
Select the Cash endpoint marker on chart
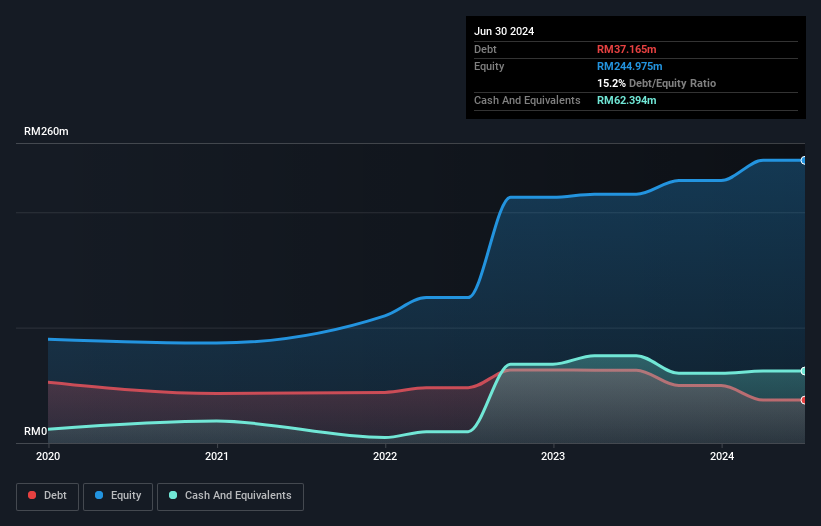point(804,371)
